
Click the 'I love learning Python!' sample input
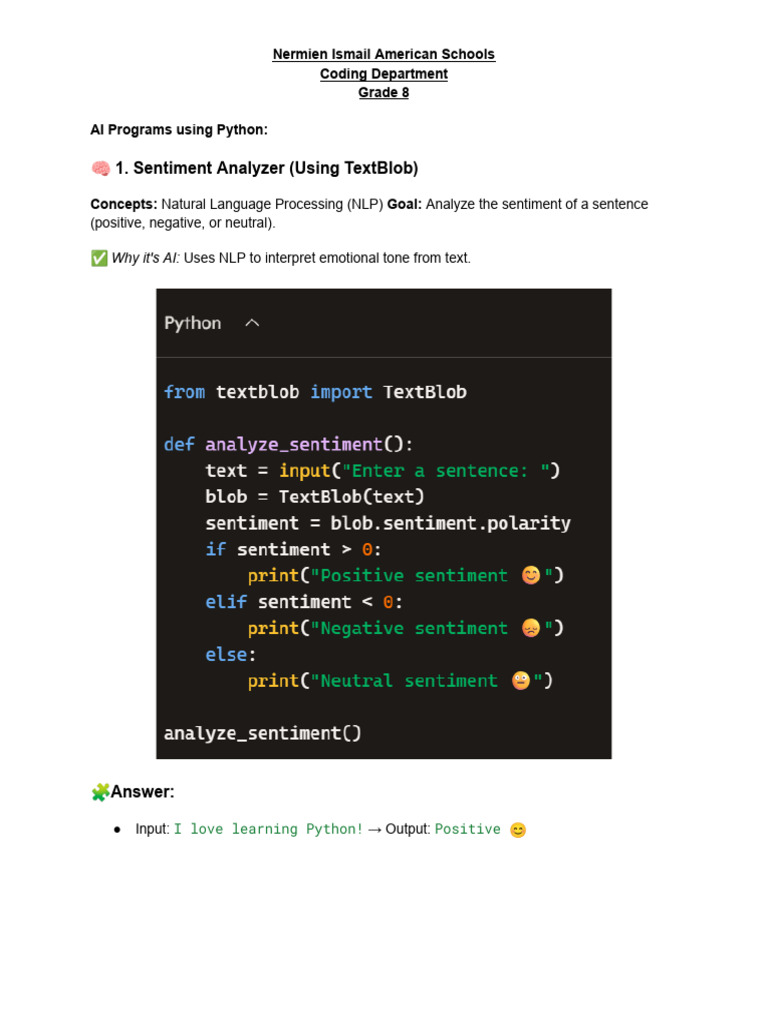268,829
